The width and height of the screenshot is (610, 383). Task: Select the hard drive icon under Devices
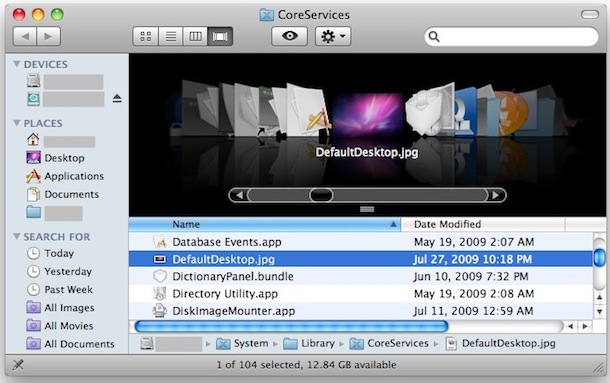point(33,81)
